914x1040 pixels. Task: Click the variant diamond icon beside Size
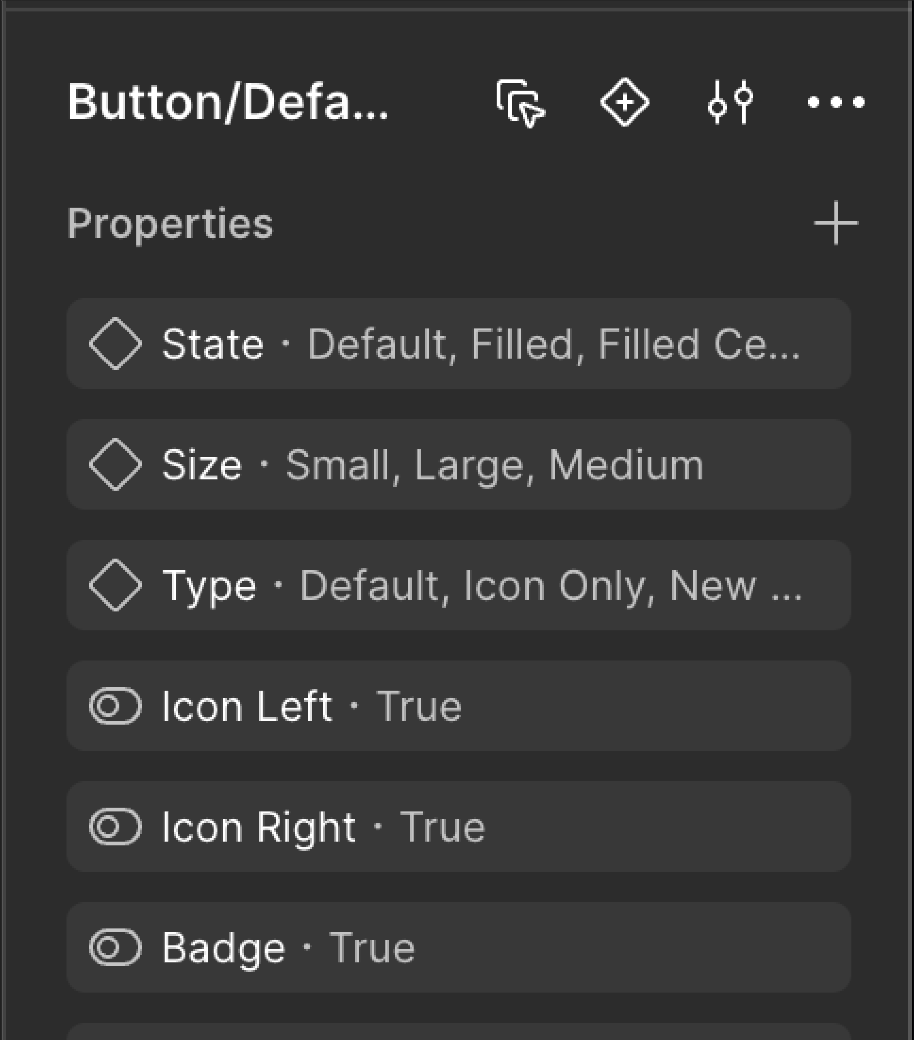[x=114, y=464]
